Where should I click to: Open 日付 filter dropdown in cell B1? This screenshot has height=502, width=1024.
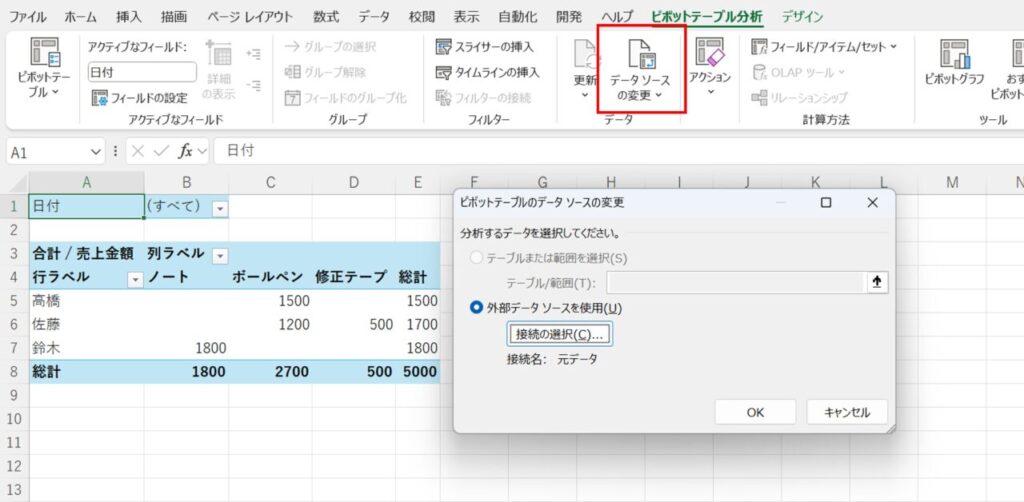coord(220,207)
